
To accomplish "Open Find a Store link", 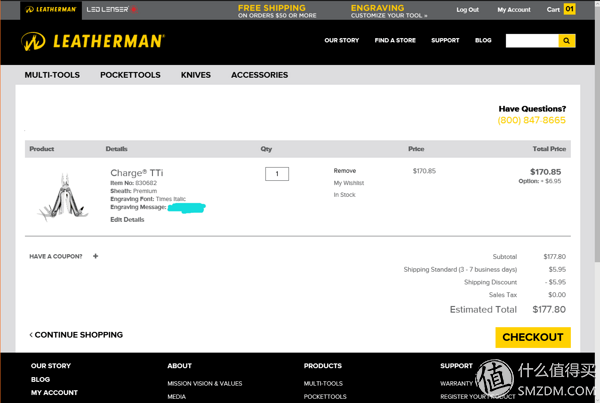I will [x=395, y=40].
